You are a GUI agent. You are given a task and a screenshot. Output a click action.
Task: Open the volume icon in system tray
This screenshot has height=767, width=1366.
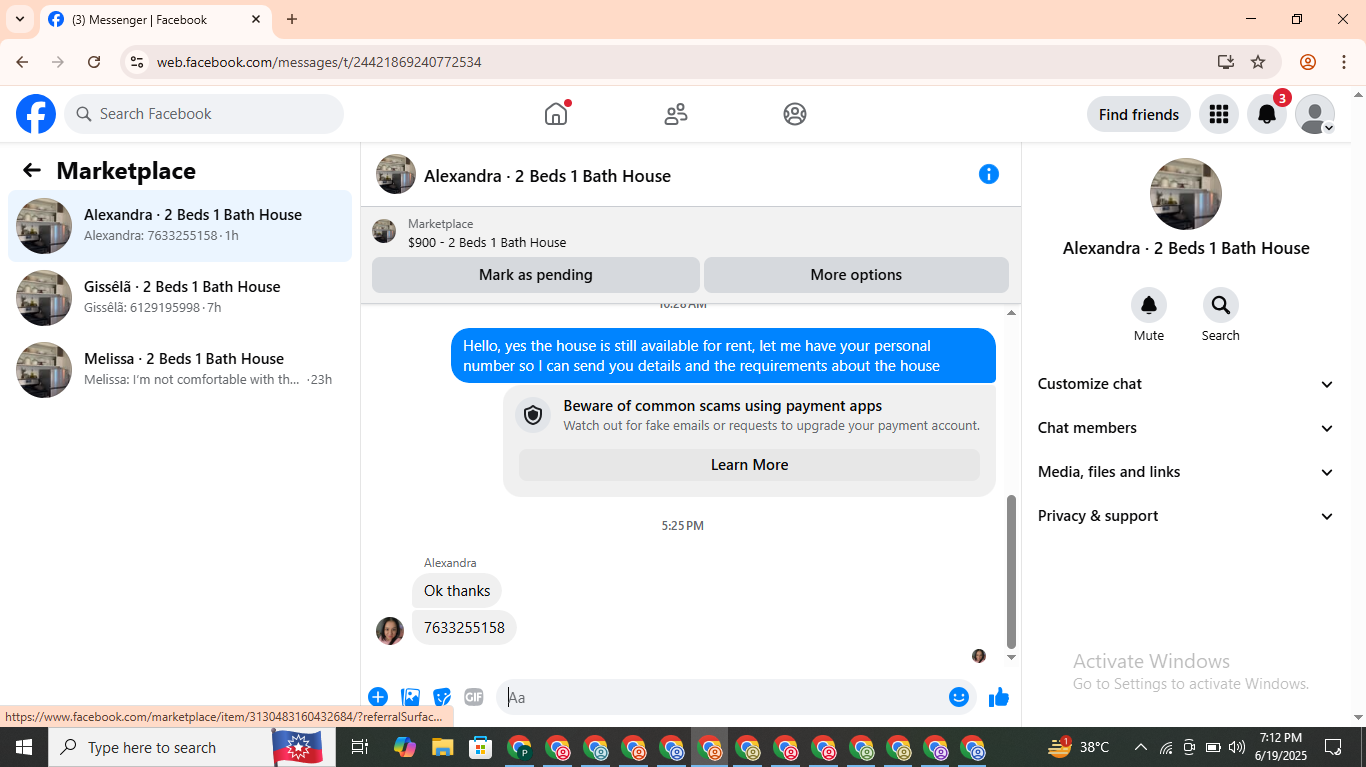1236,747
